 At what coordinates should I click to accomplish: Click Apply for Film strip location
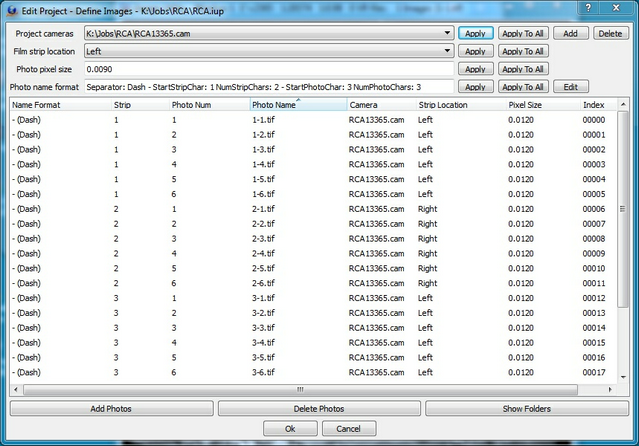(x=476, y=51)
